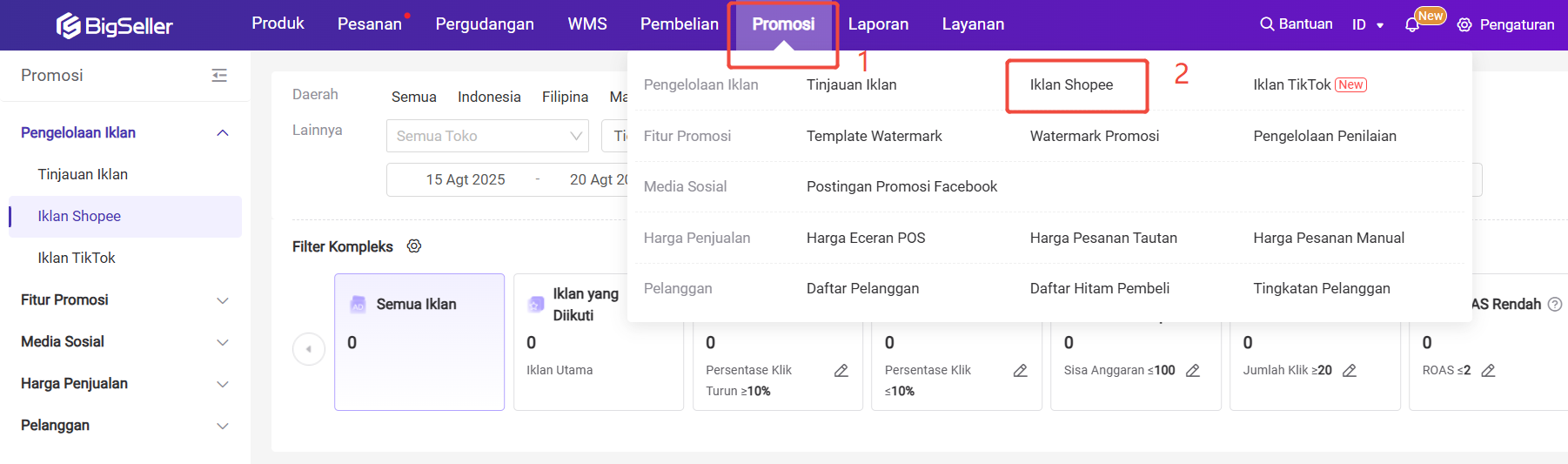Collapse the Promosi sidebar menu icon
This screenshot has height=464, width=1568.
tap(219, 76)
